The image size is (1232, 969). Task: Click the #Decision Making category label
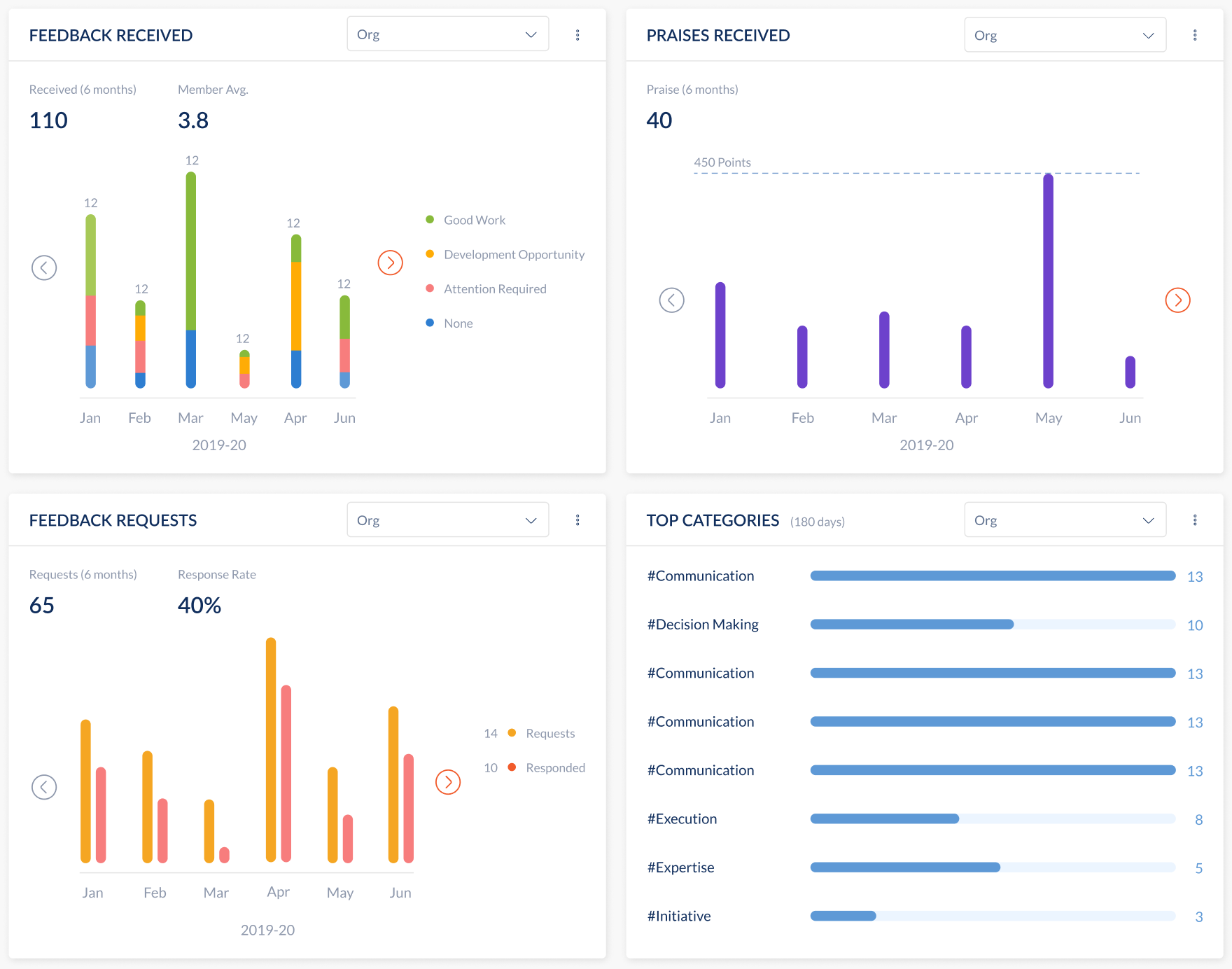703,624
